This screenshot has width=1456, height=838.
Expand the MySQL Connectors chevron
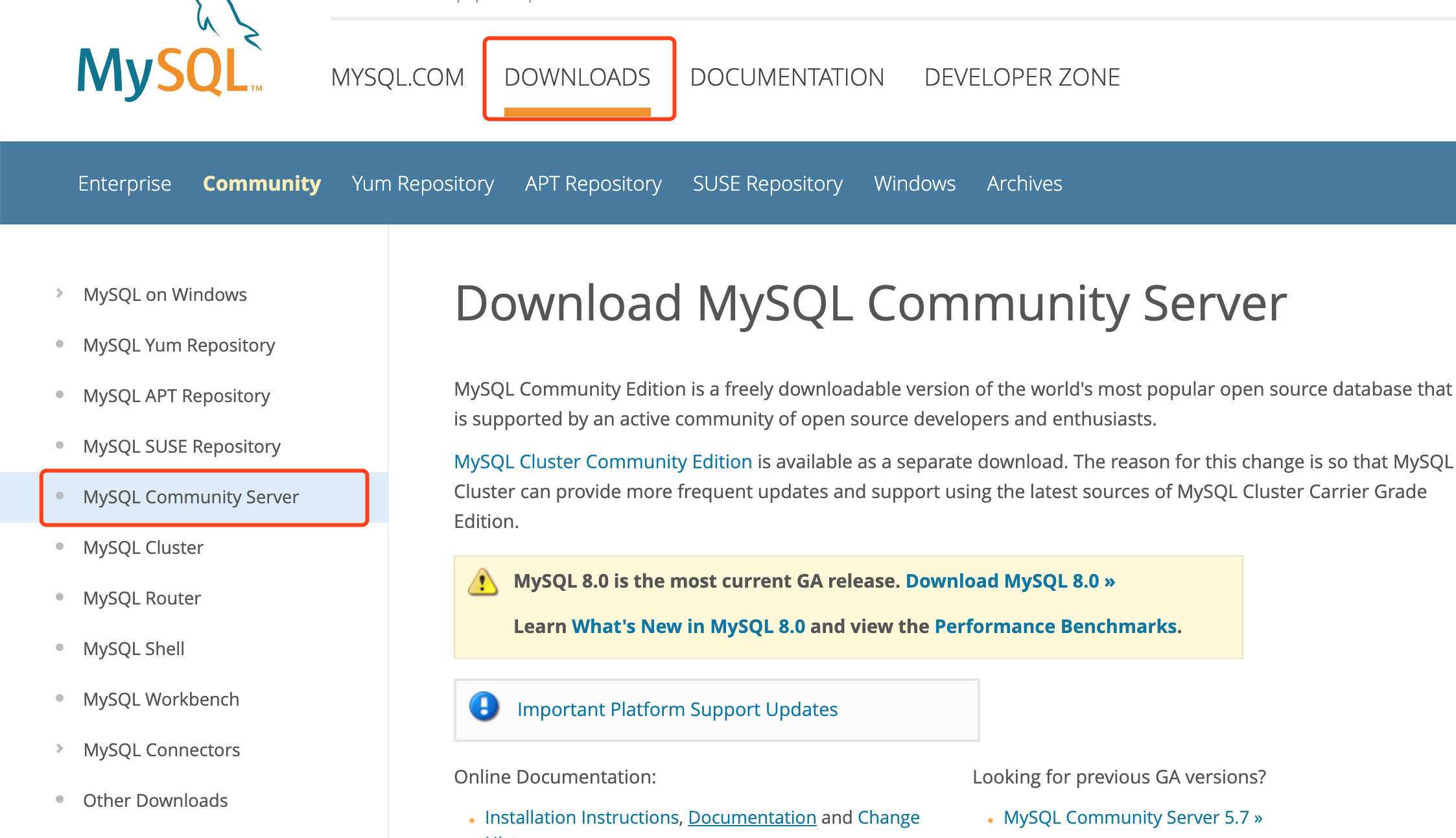(60, 748)
